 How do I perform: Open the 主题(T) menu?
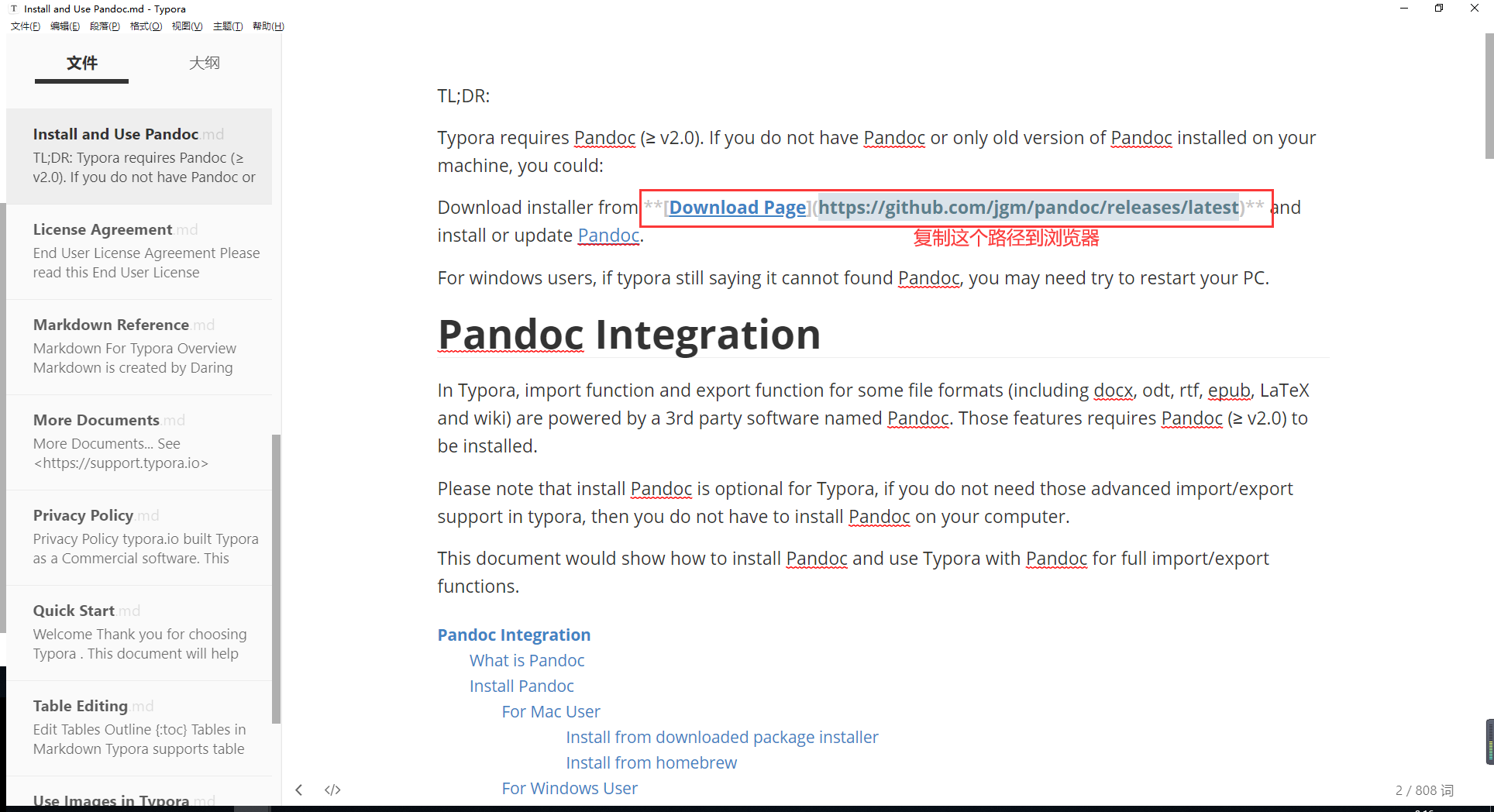pyautogui.click(x=228, y=26)
